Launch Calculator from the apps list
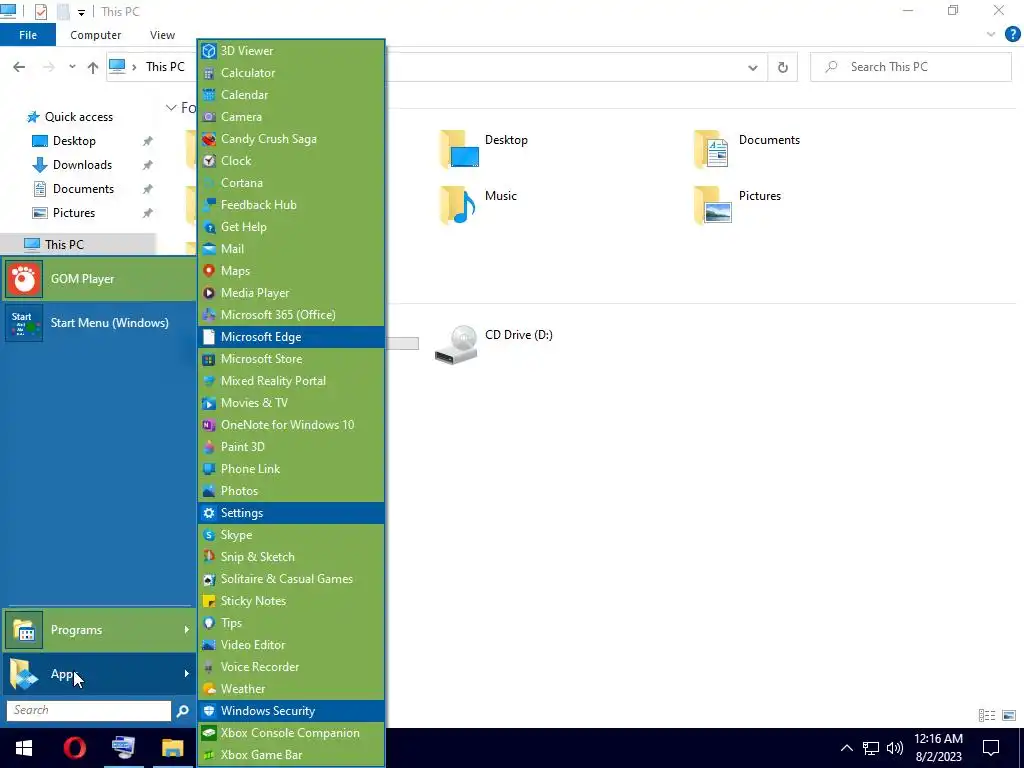This screenshot has width=1024, height=768. coord(291,73)
